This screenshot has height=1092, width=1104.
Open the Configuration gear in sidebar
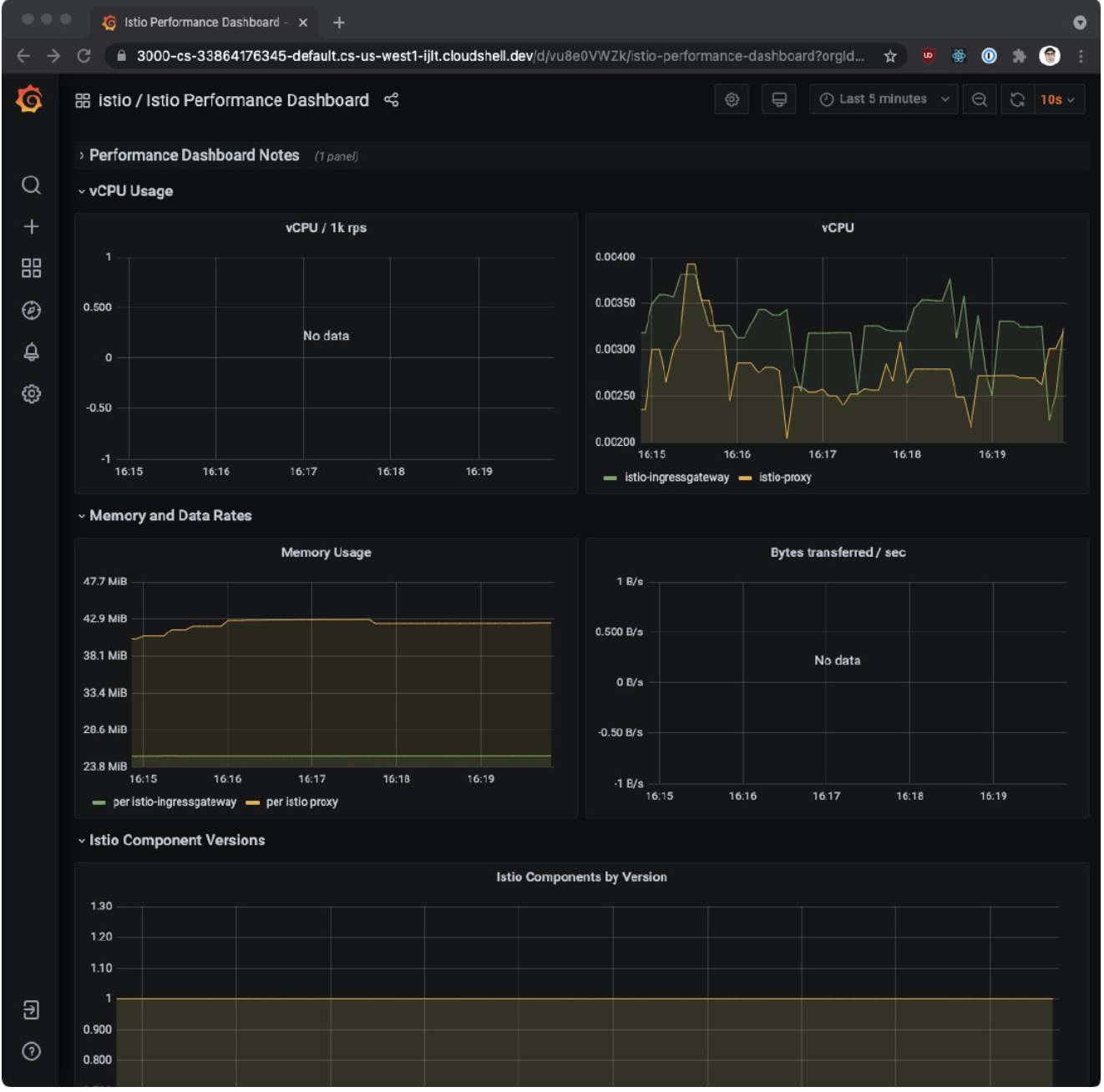[31, 394]
